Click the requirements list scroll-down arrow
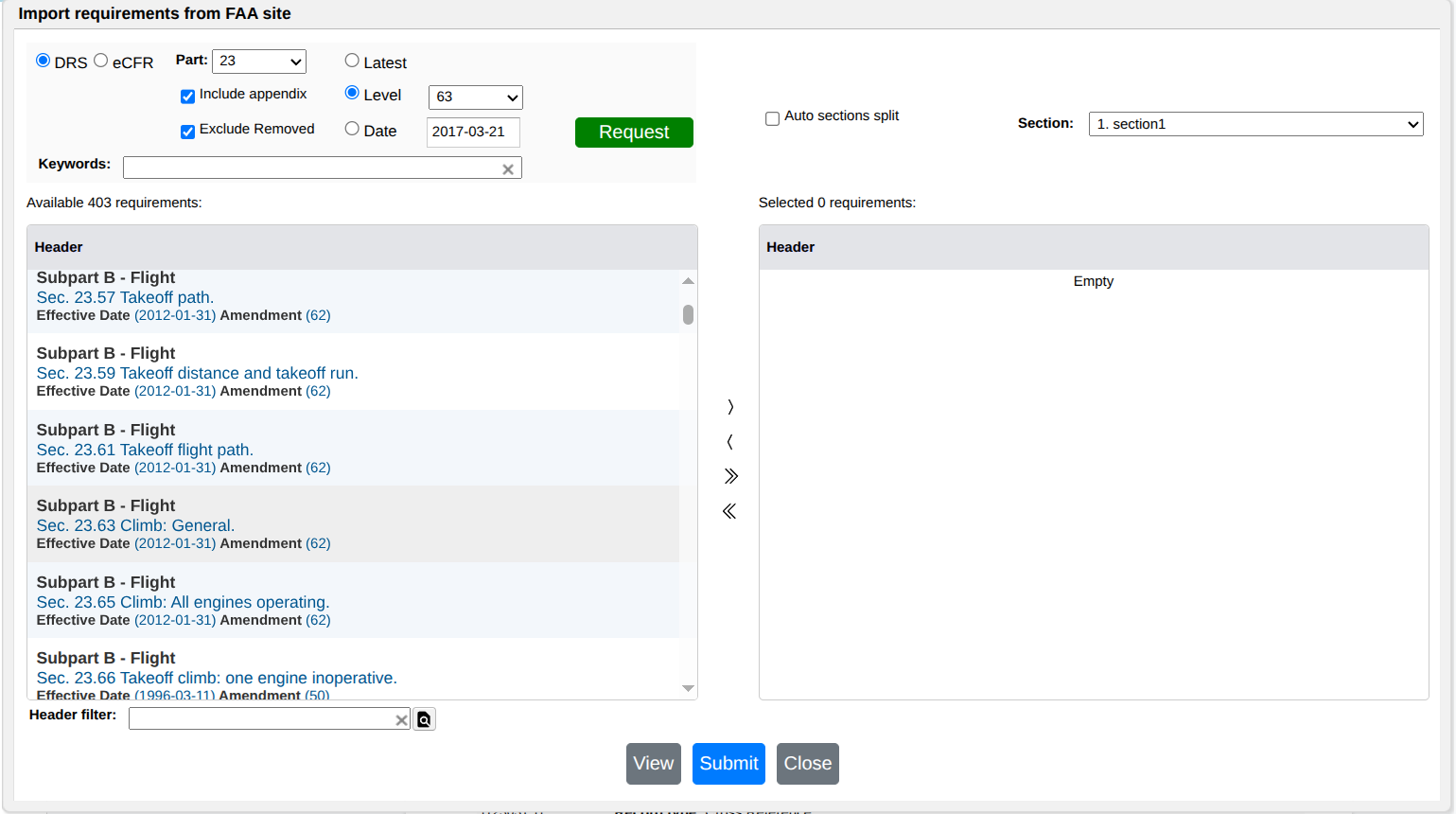Screen dimensions: 1456x814 pos(688,688)
